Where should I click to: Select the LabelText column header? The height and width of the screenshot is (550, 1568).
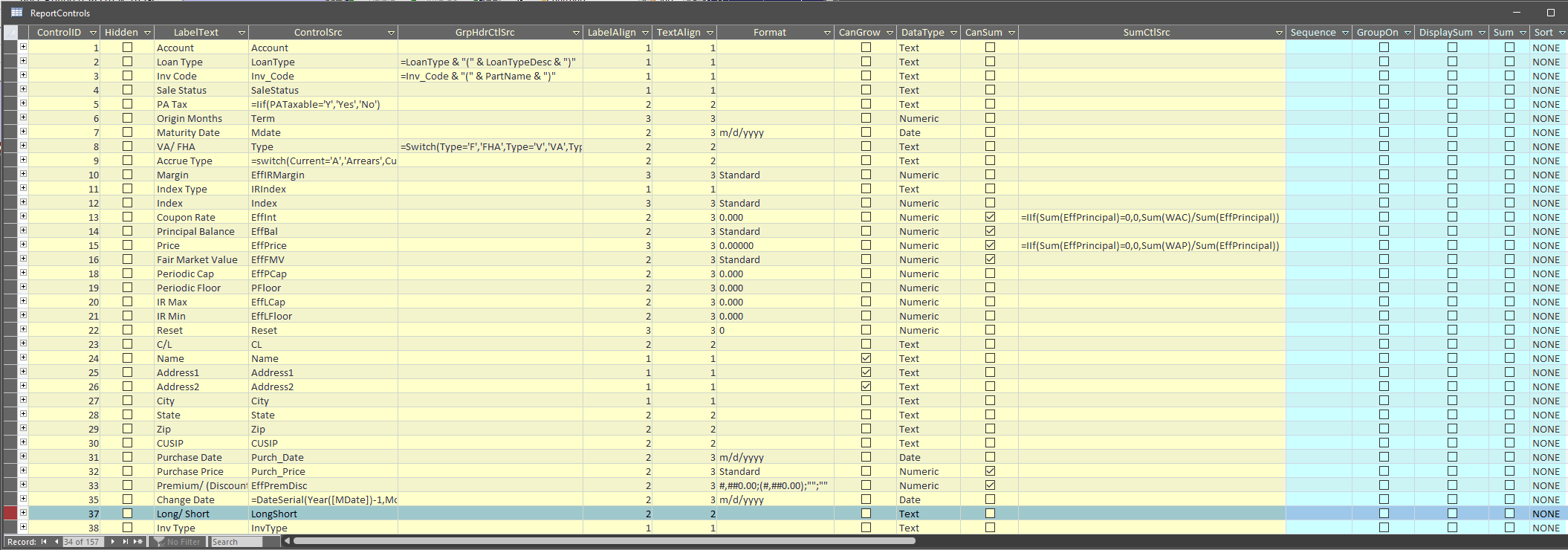point(196,33)
